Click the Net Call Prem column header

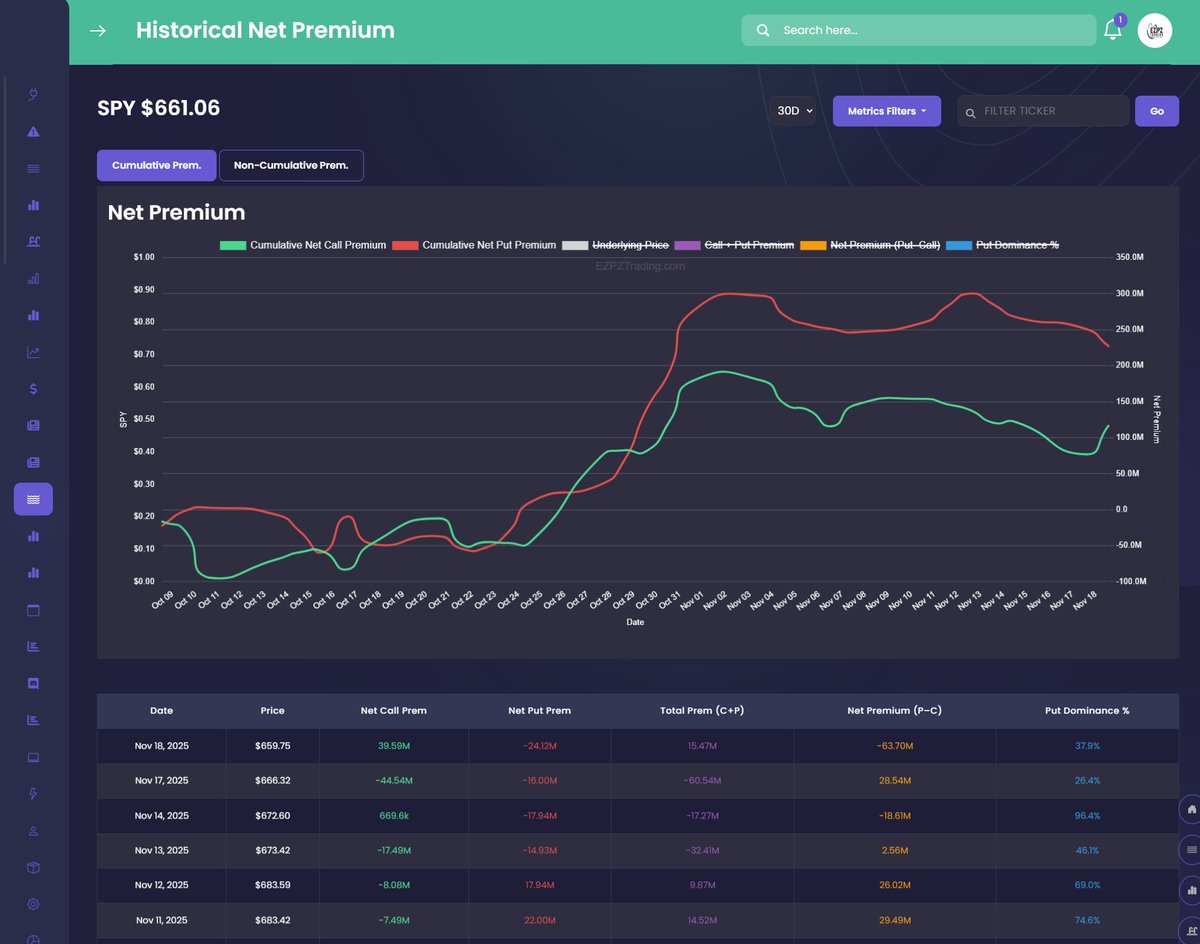pos(394,711)
